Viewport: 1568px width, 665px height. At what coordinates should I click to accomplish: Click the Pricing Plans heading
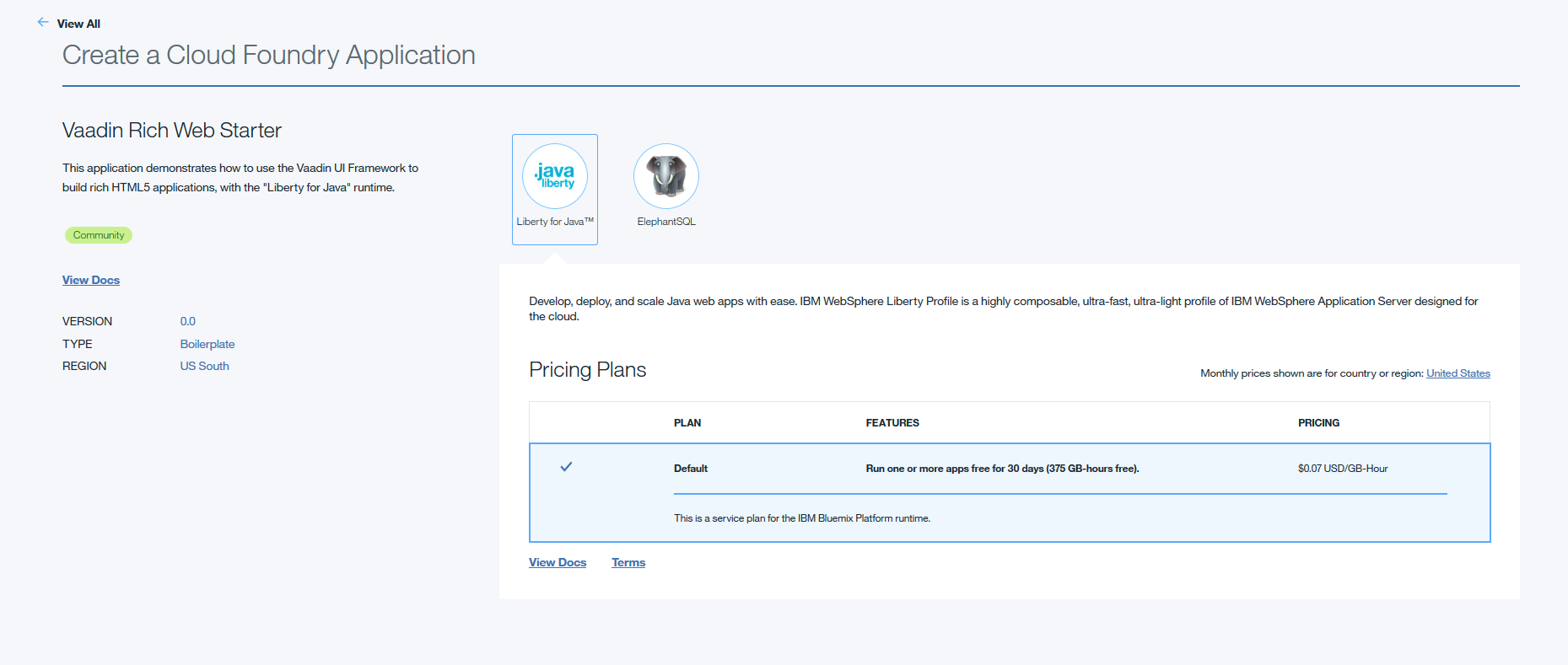(x=588, y=370)
